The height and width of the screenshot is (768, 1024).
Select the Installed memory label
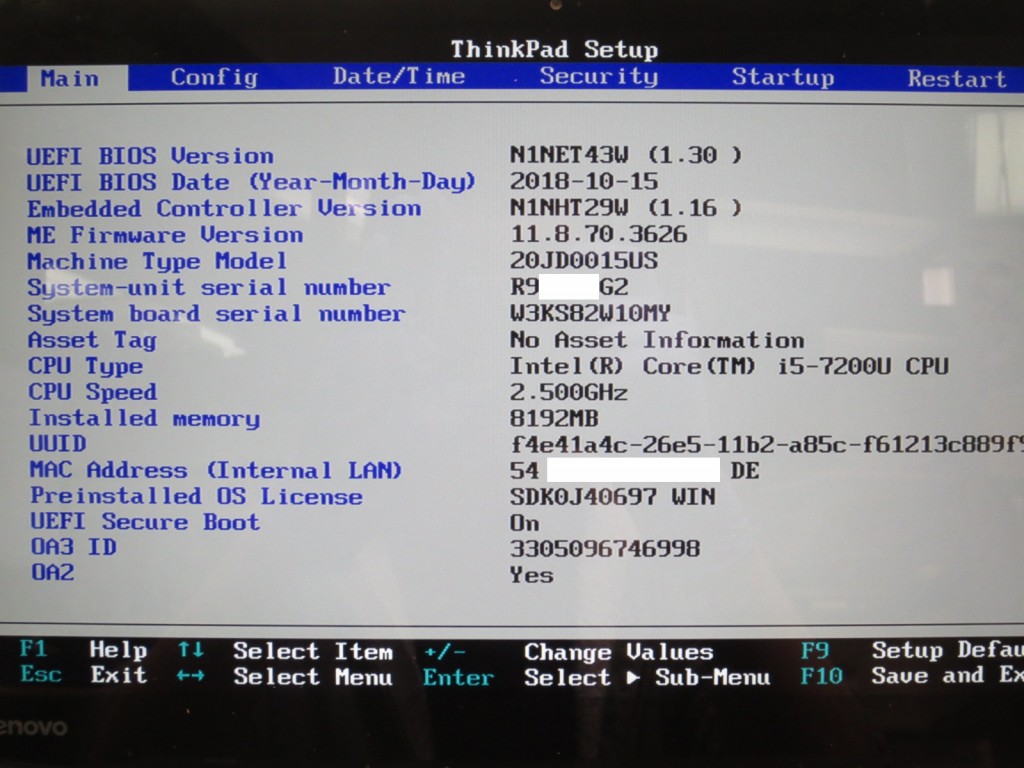[x=144, y=418]
